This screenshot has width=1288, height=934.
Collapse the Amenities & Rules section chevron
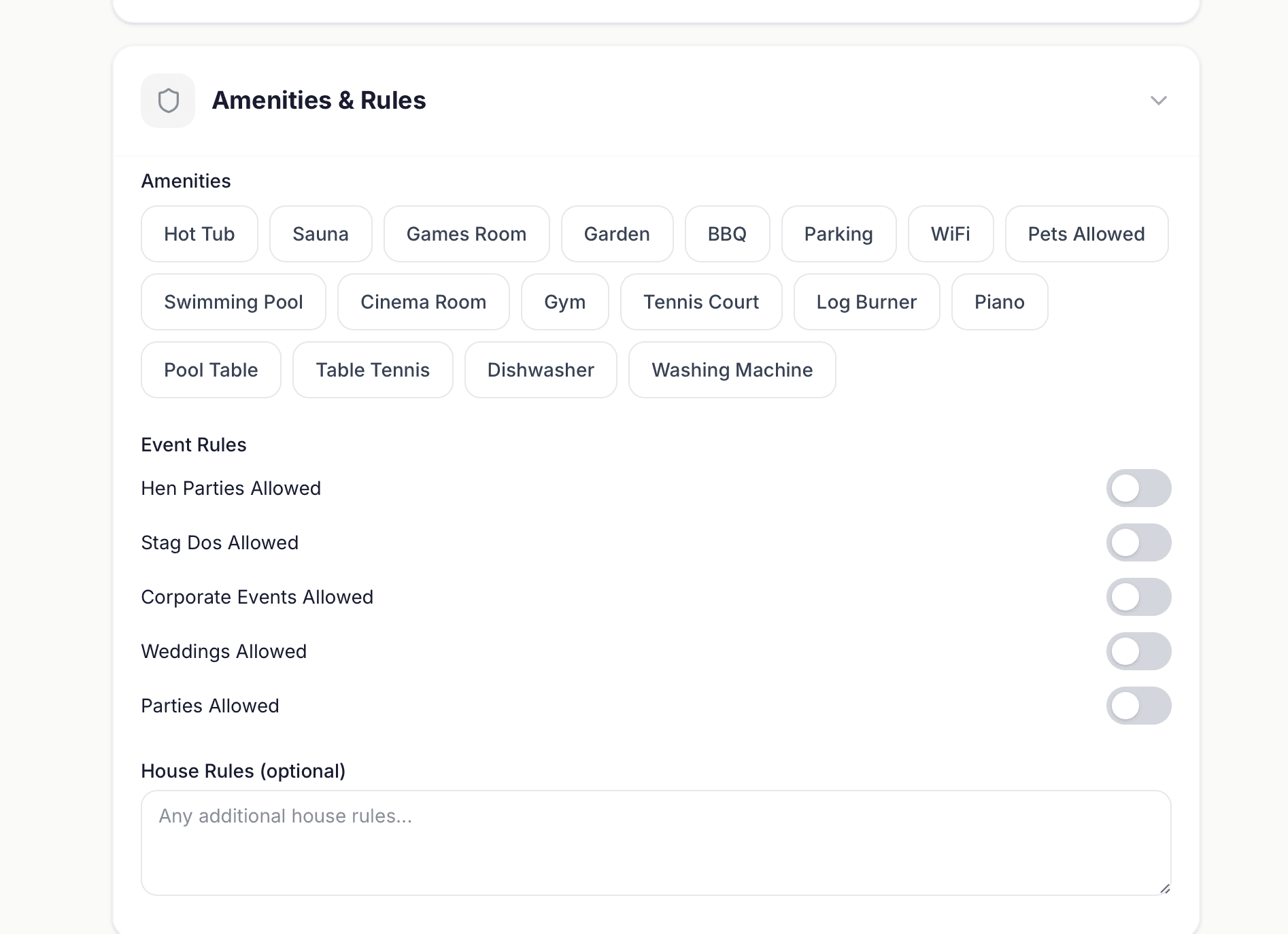coord(1158,101)
